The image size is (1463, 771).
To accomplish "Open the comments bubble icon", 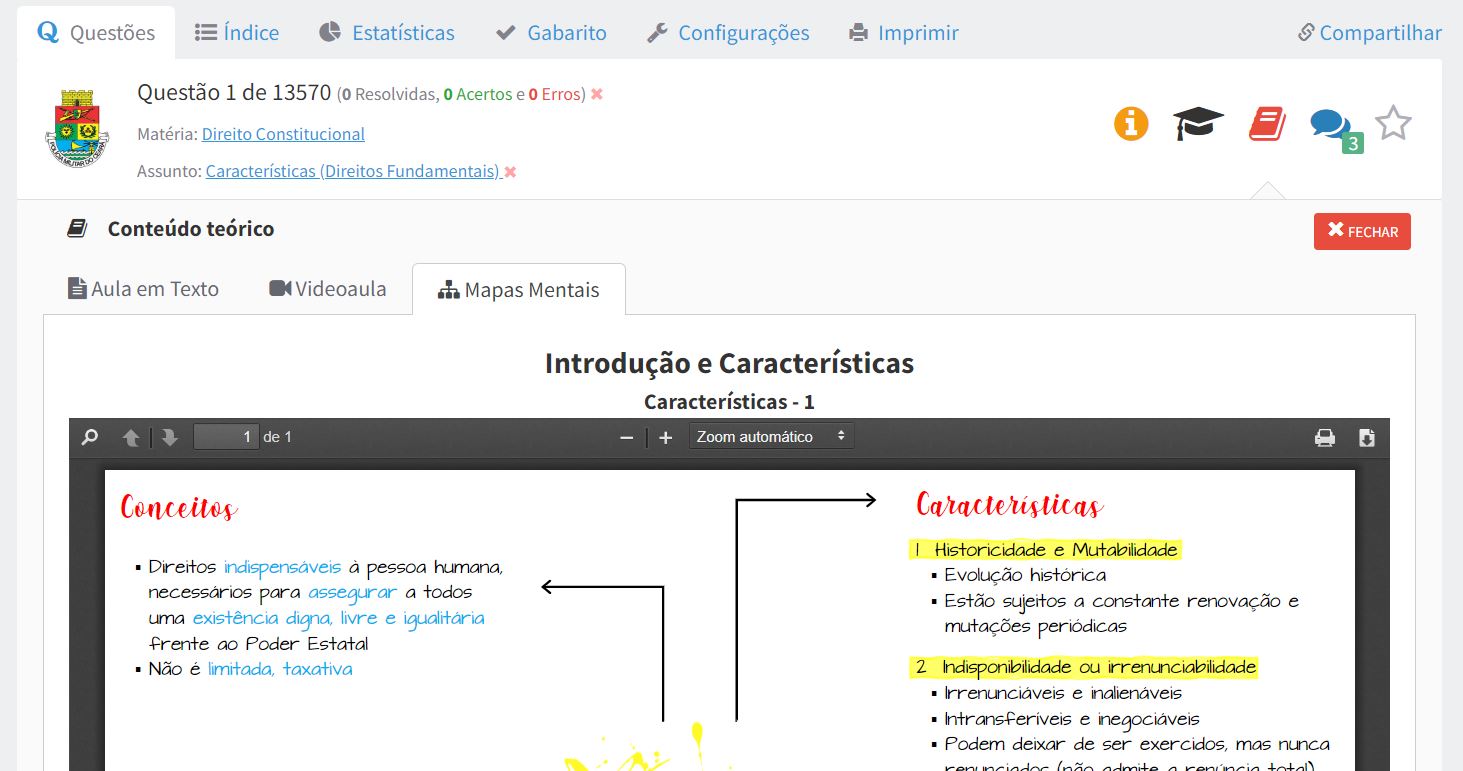I will 1331,125.
